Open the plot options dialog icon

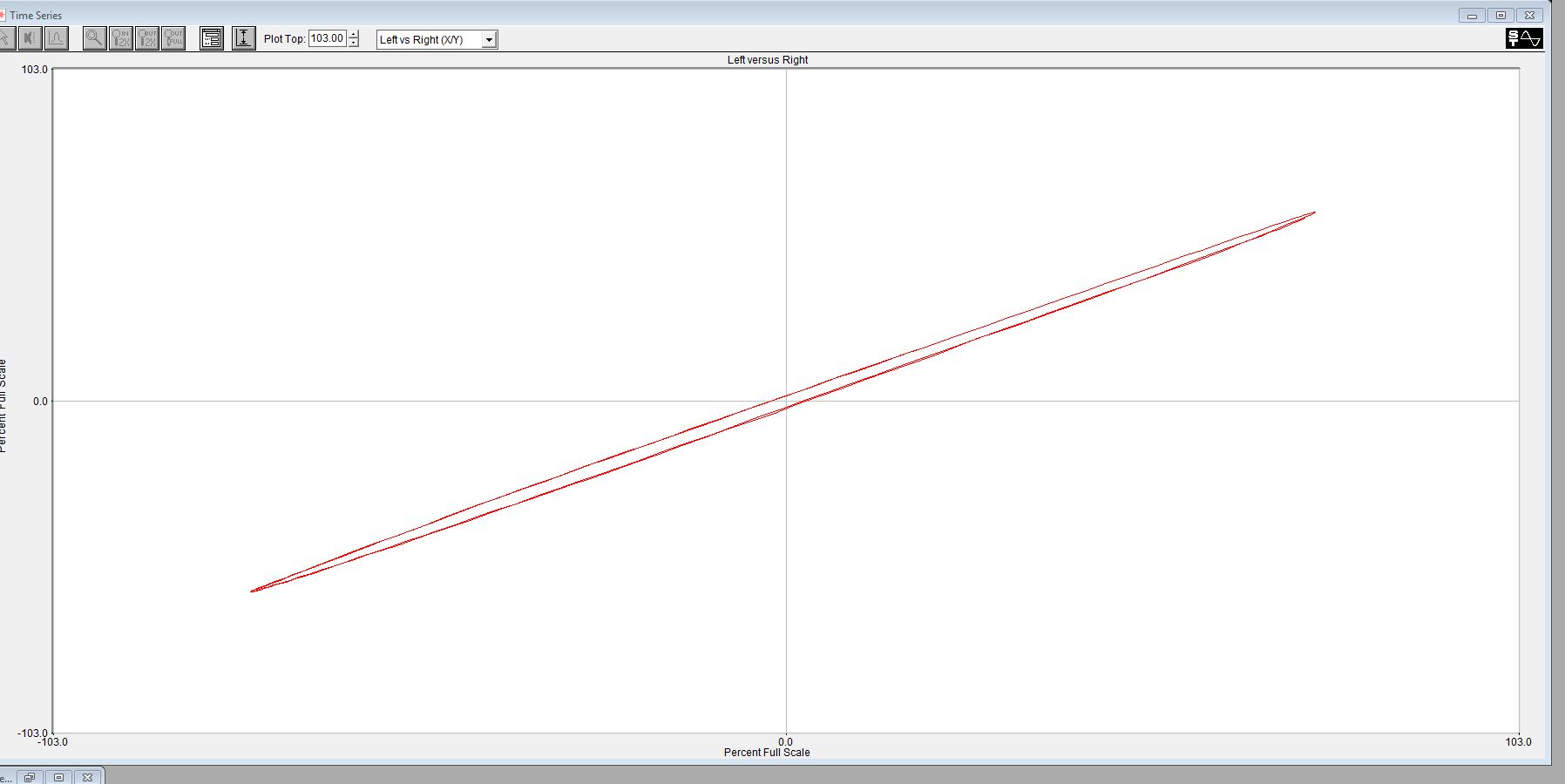[x=212, y=38]
